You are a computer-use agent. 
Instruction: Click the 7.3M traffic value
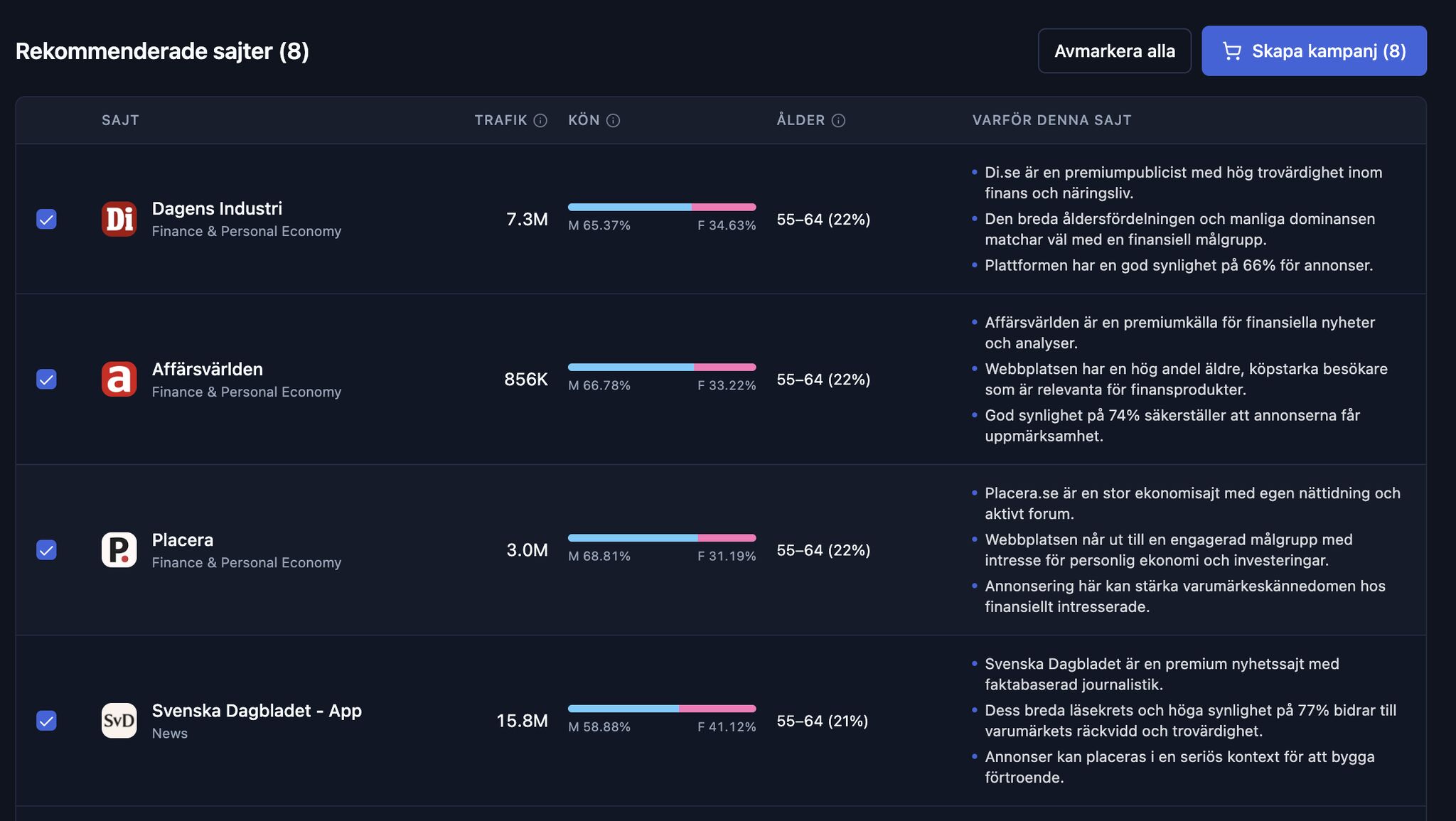pyautogui.click(x=527, y=219)
